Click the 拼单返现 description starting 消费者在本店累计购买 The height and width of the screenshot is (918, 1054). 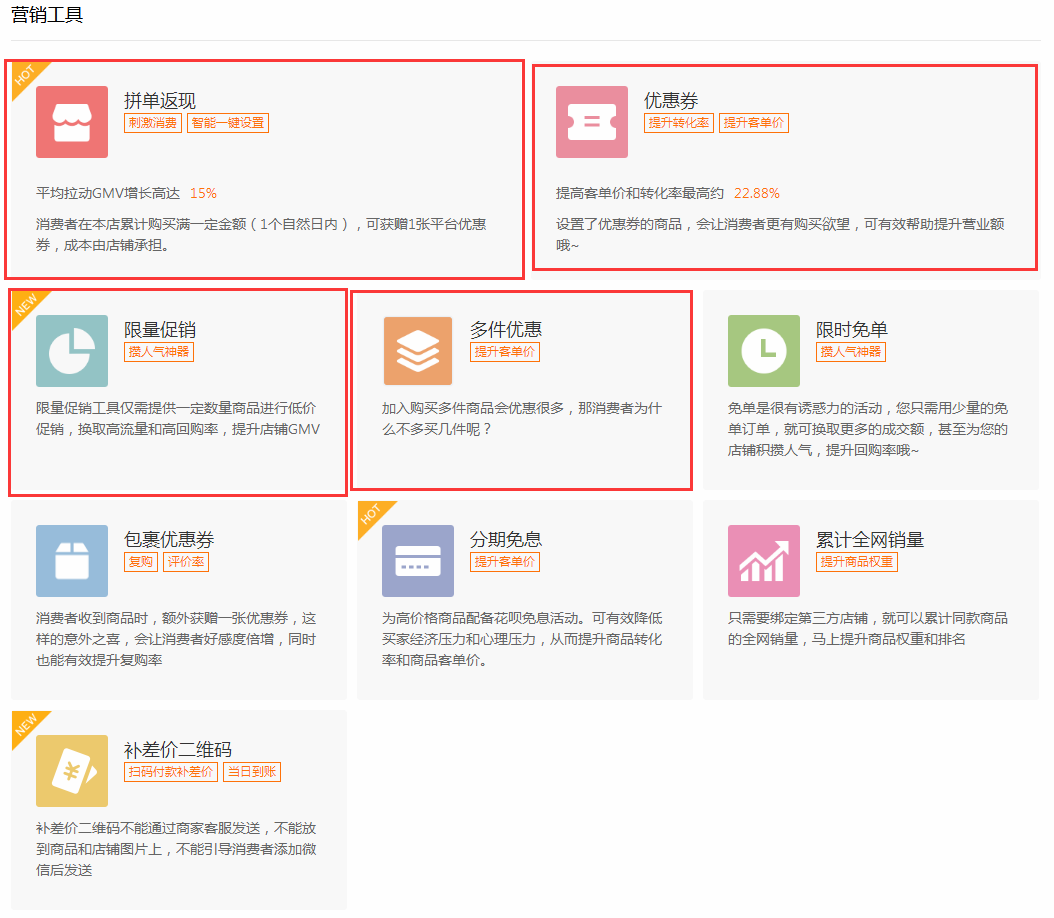click(x=261, y=235)
